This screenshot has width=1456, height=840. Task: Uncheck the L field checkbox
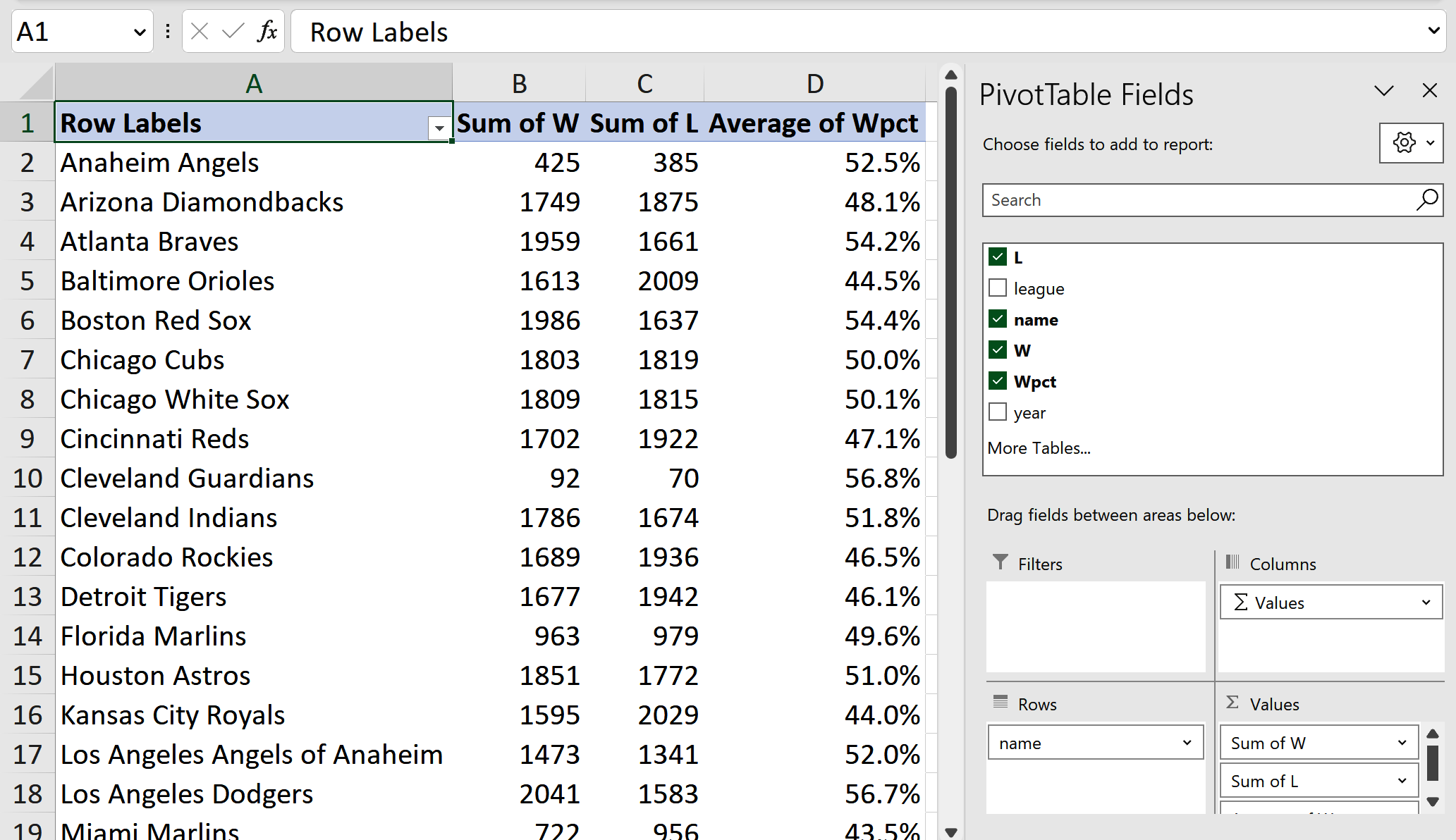(998, 257)
